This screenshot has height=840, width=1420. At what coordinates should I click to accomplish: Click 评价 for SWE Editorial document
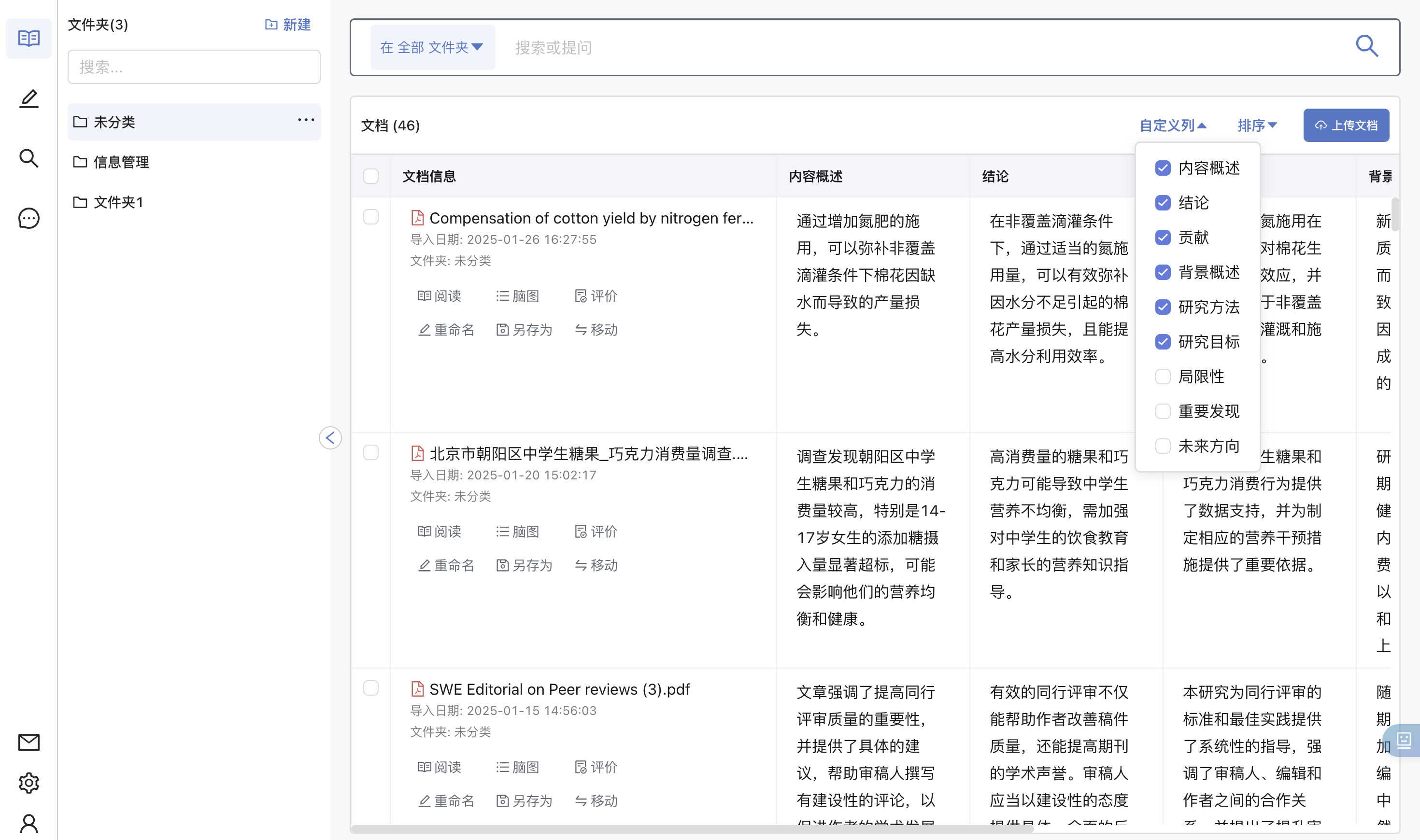[x=596, y=767]
